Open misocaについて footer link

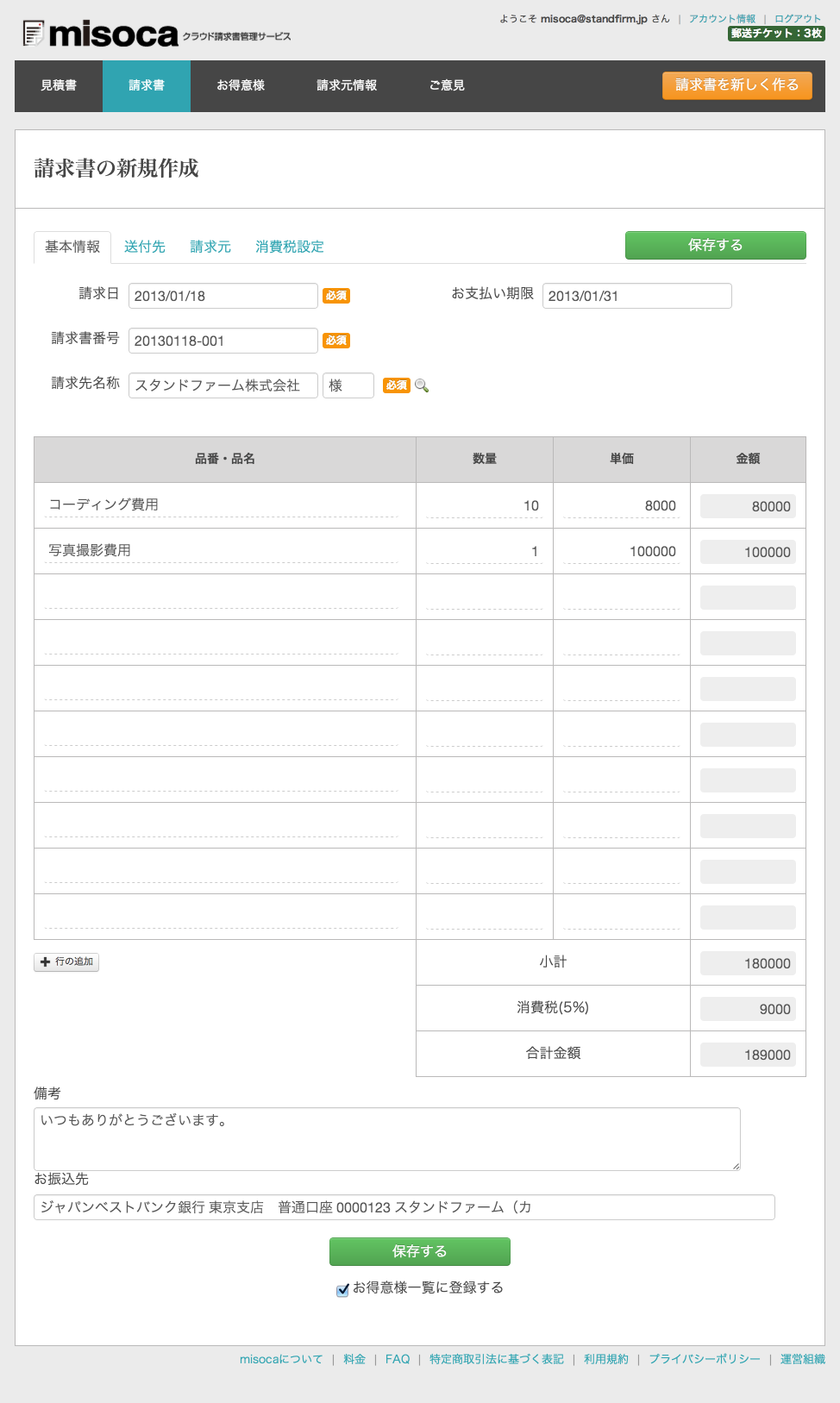pyautogui.click(x=281, y=1359)
